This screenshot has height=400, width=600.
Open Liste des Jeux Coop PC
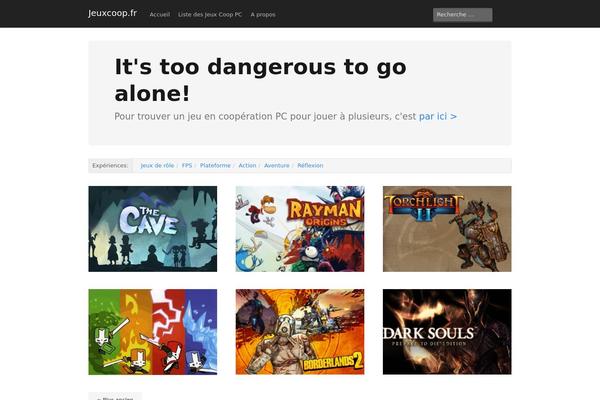pyautogui.click(x=210, y=15)
